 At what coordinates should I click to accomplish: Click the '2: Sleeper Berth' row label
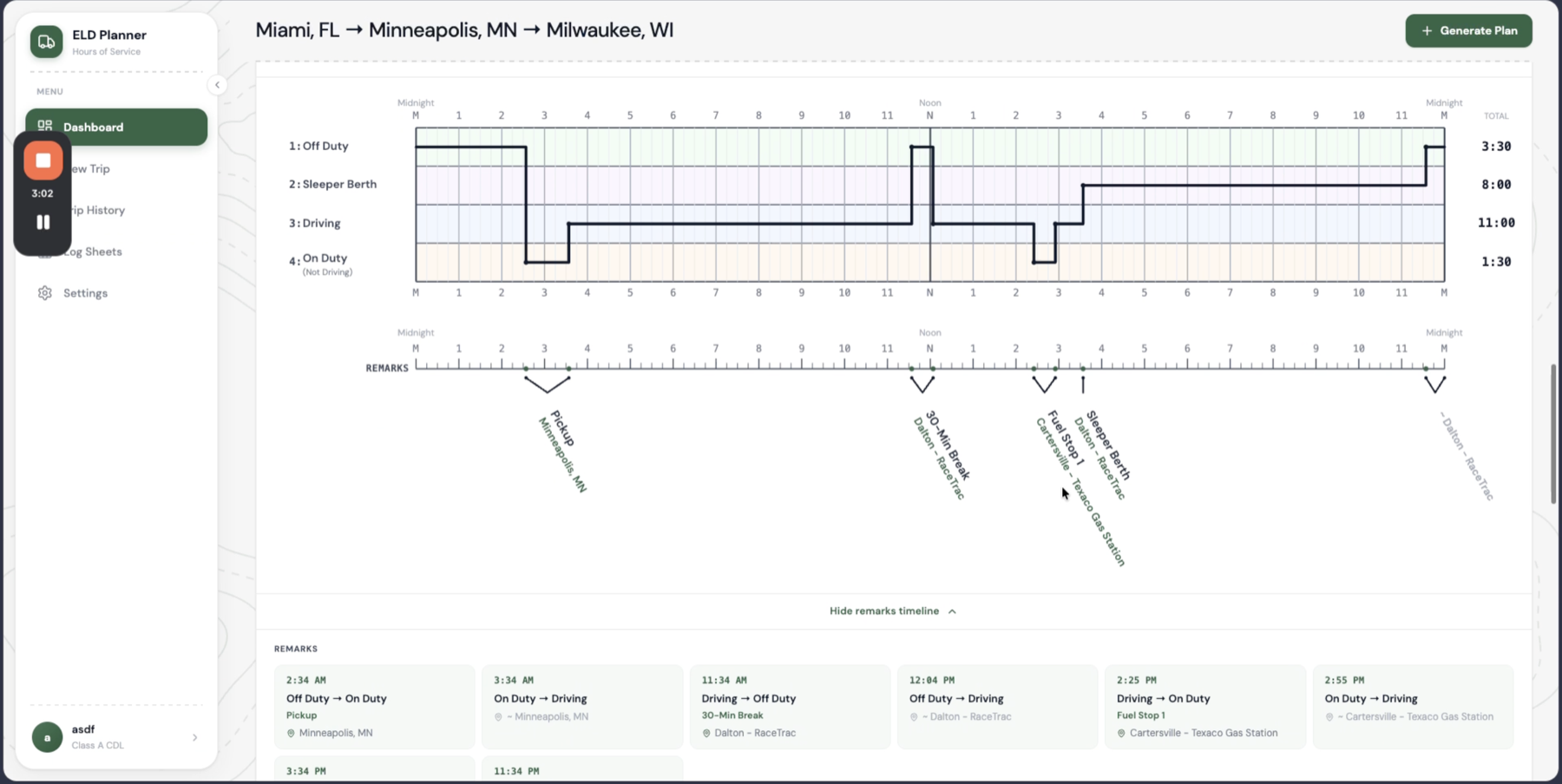(333, 185)
